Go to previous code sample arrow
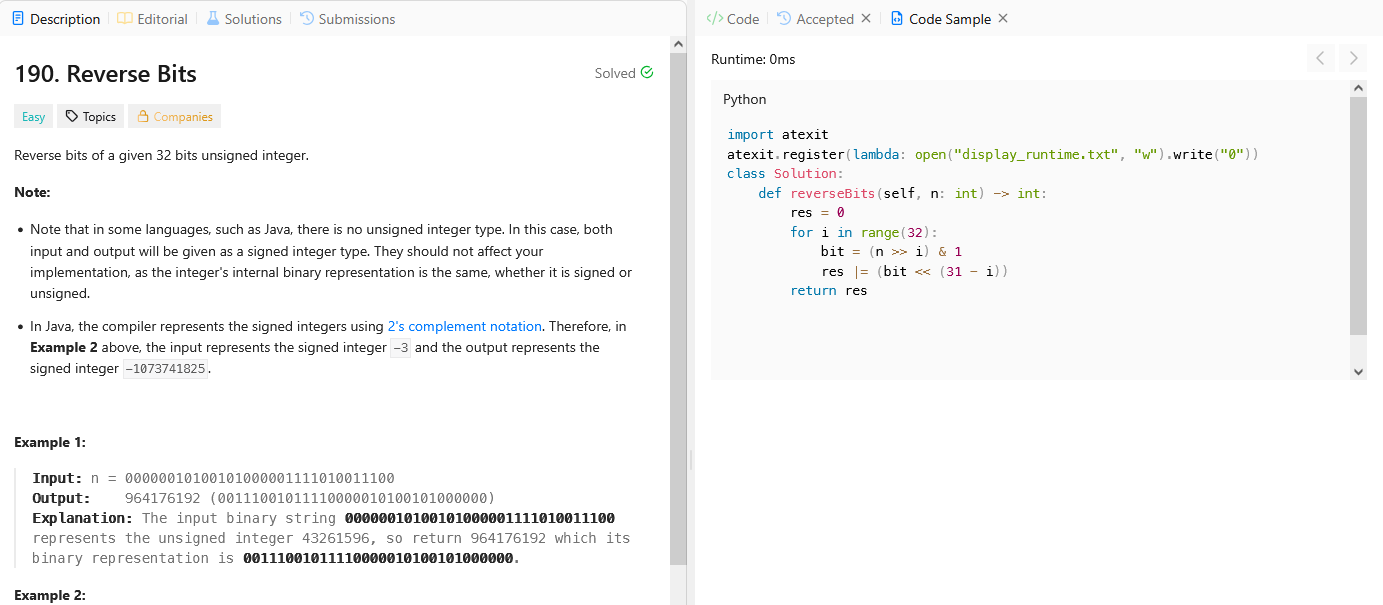The height and width of the screenshot is (605, 1383). [x=1320, y=58]
